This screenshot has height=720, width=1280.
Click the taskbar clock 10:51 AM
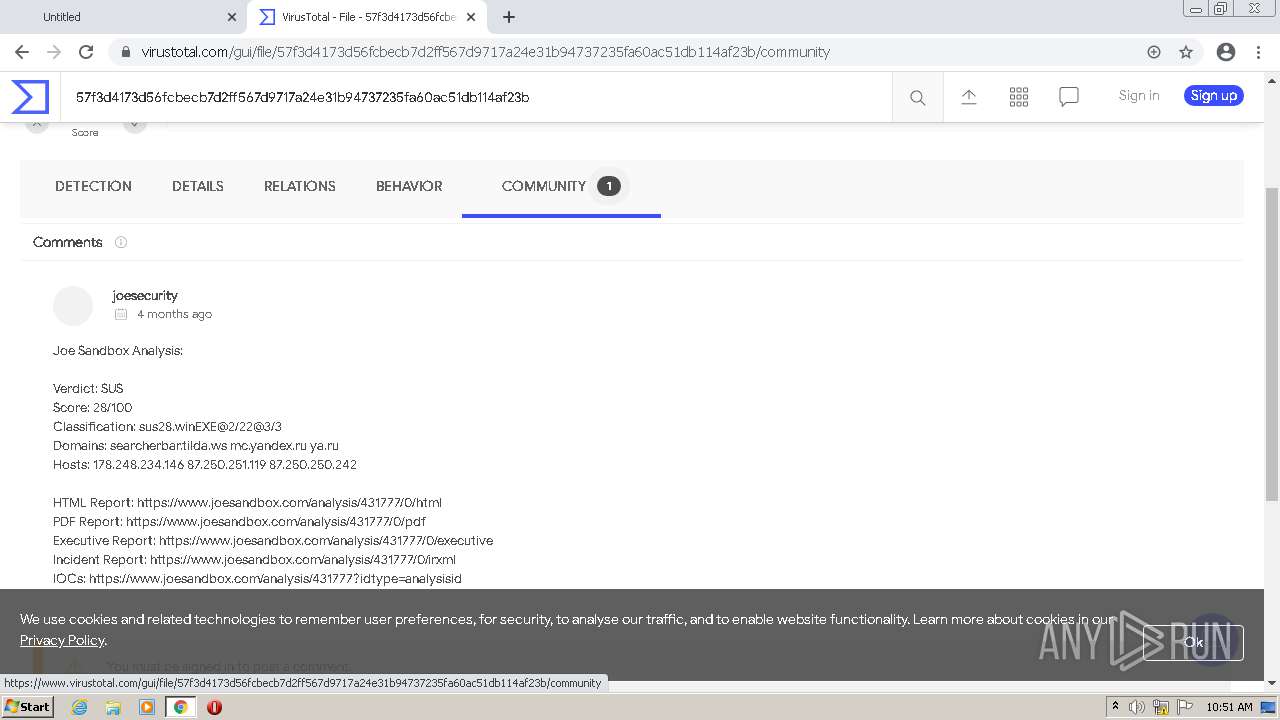[x=1229, y=707]
